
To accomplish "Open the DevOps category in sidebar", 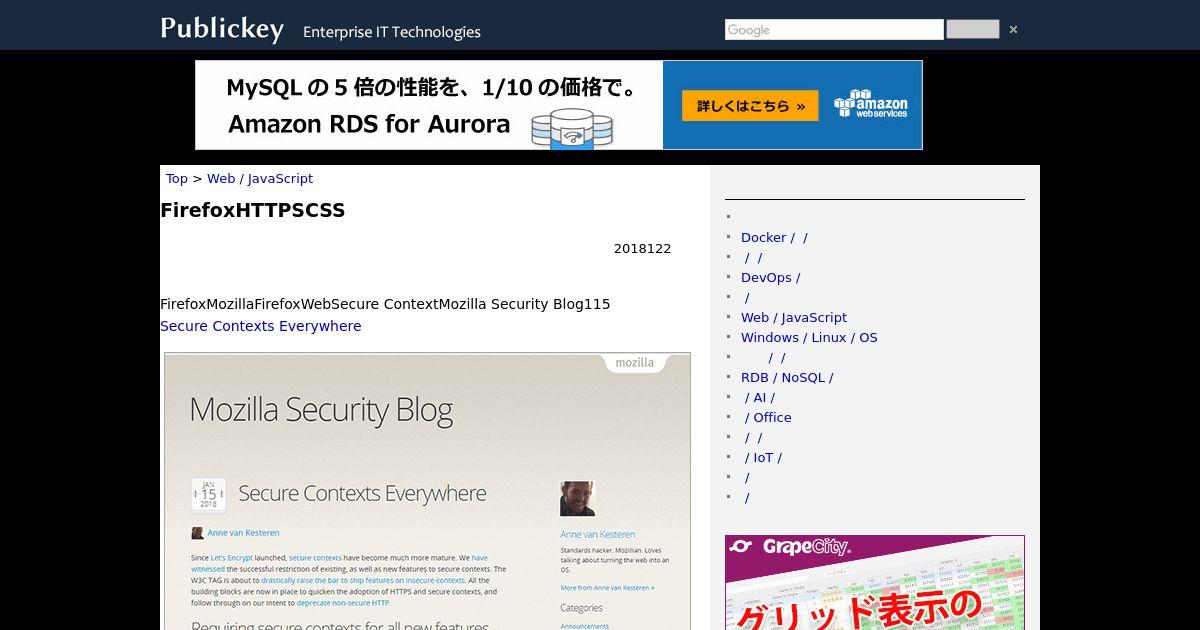I will tap(770, 277).
